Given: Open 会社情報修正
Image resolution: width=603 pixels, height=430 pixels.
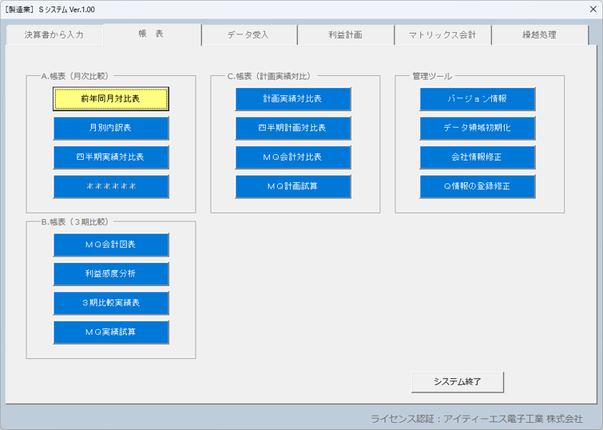Looking at the screenshot, I should click(477, 157).
